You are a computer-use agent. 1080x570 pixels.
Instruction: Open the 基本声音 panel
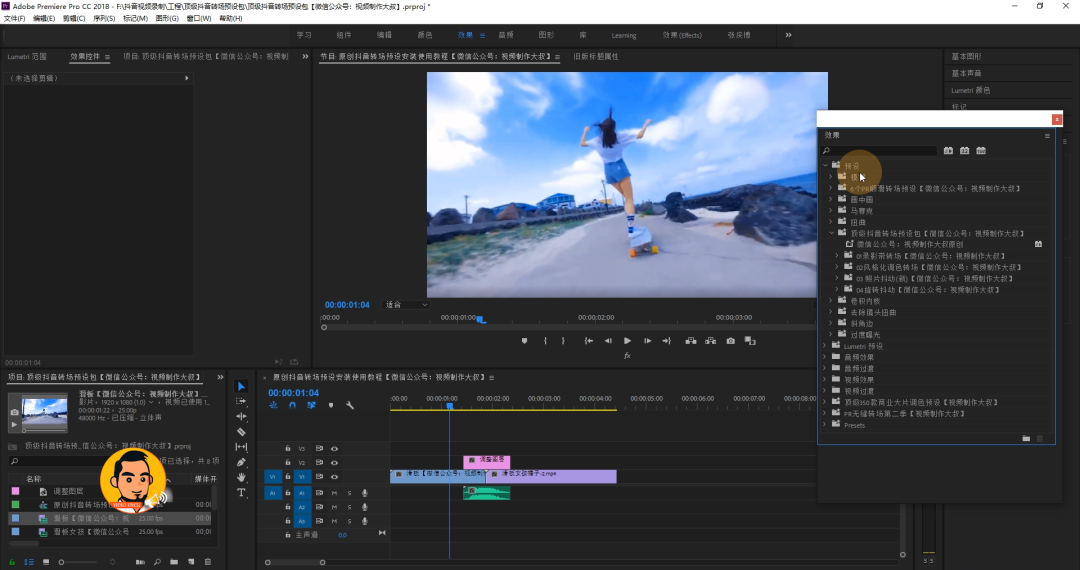click(966, 73)
